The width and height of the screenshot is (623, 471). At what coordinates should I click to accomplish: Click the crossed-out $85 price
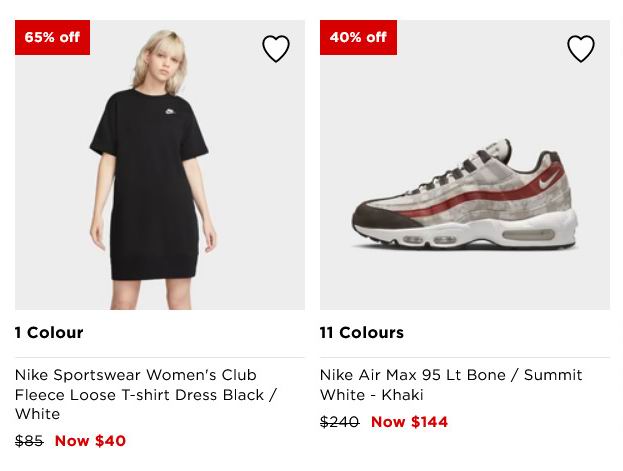(29, 441)
